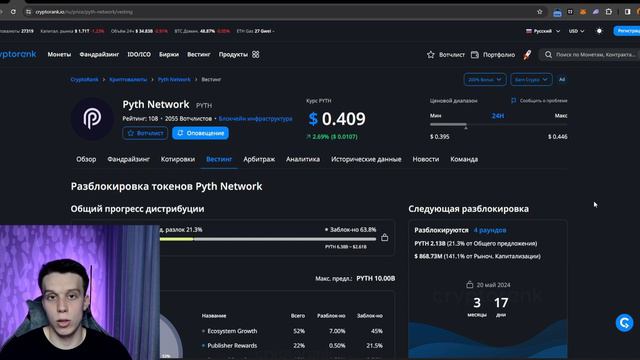Open the blue chat bubble widget
This screenshot has height=360, width=640.
coord(624,322)
